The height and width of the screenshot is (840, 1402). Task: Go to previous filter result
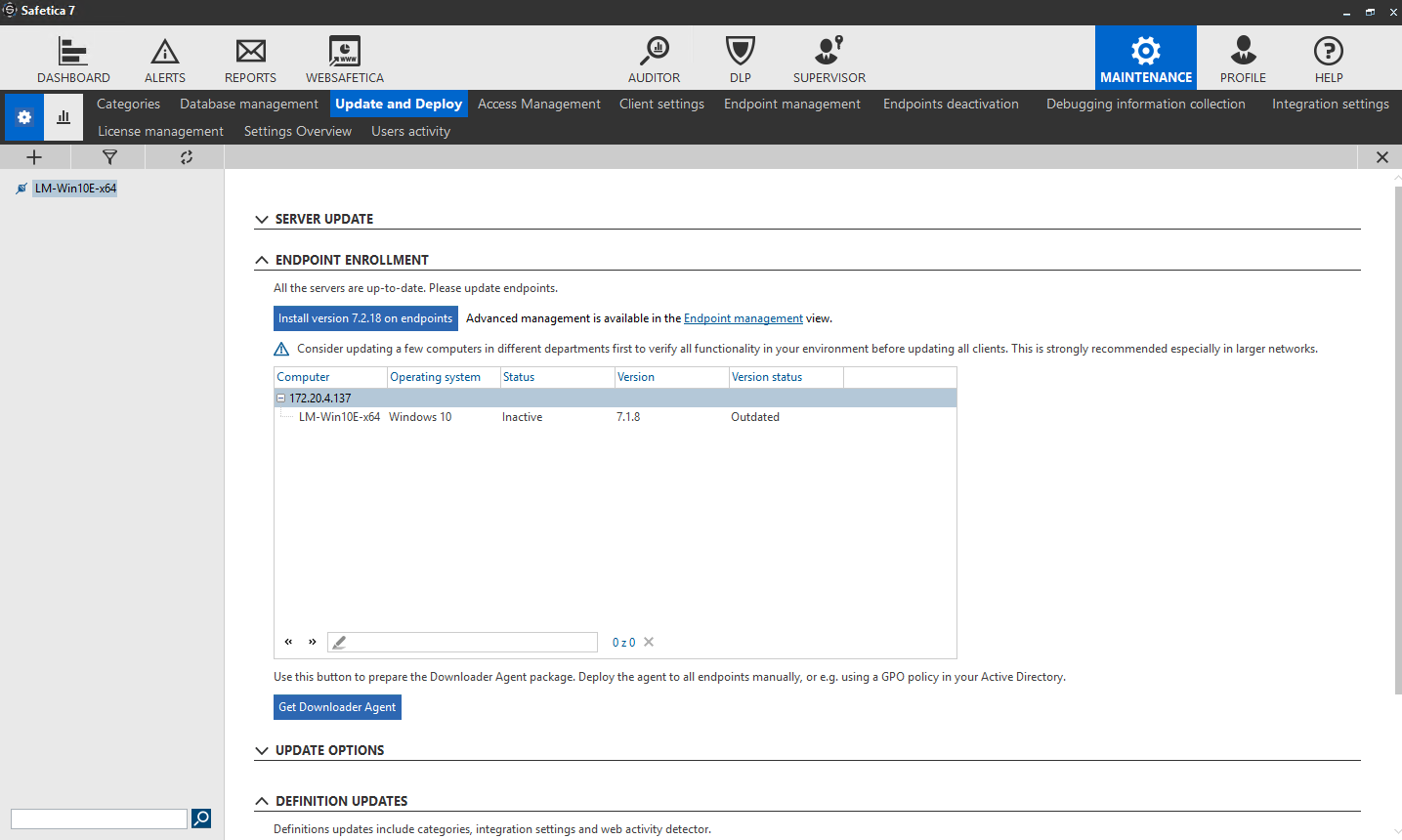[288, 642]
